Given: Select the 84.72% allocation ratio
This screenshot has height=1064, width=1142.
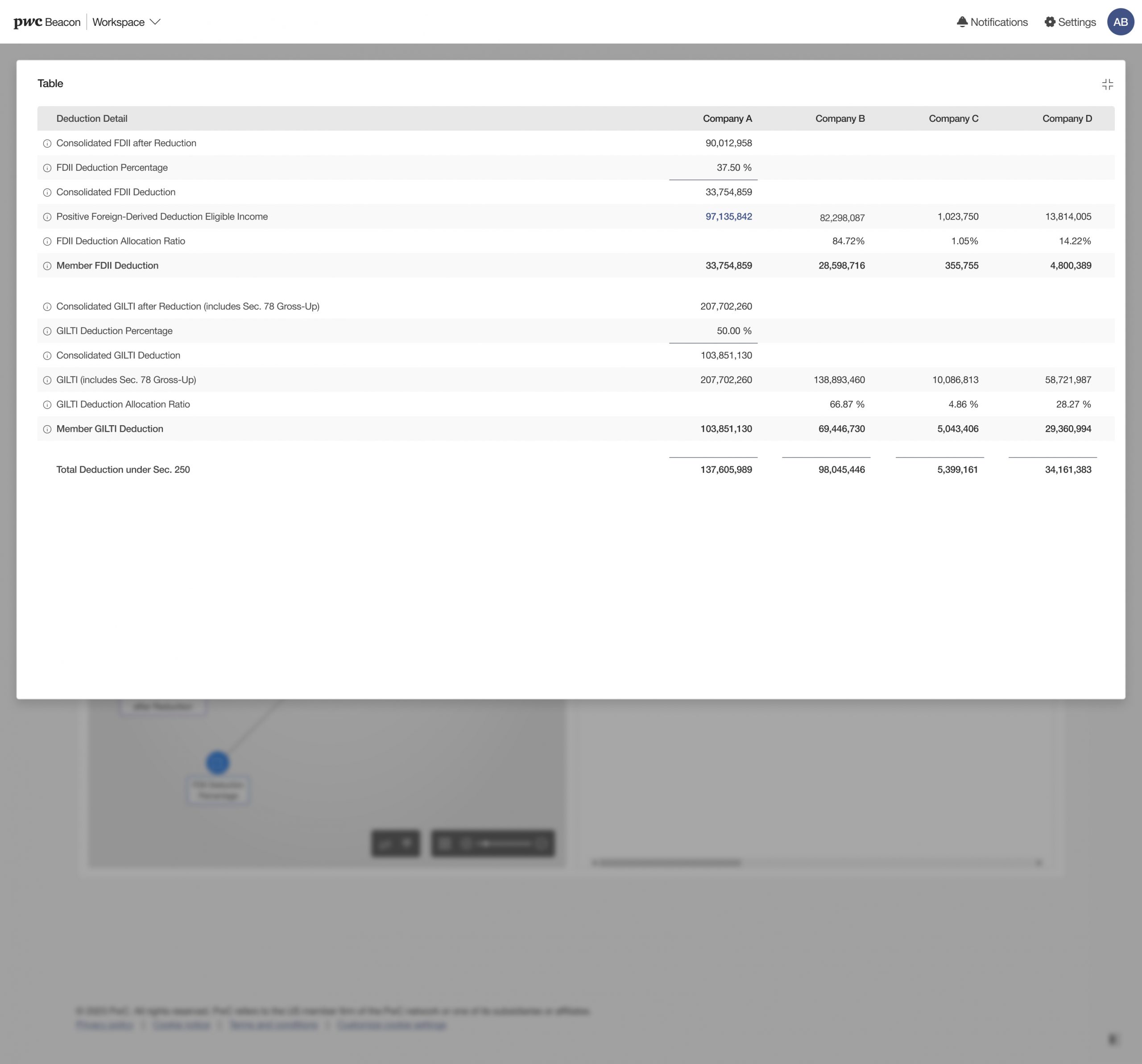Looking at the screenshot, I should [848, 241].
